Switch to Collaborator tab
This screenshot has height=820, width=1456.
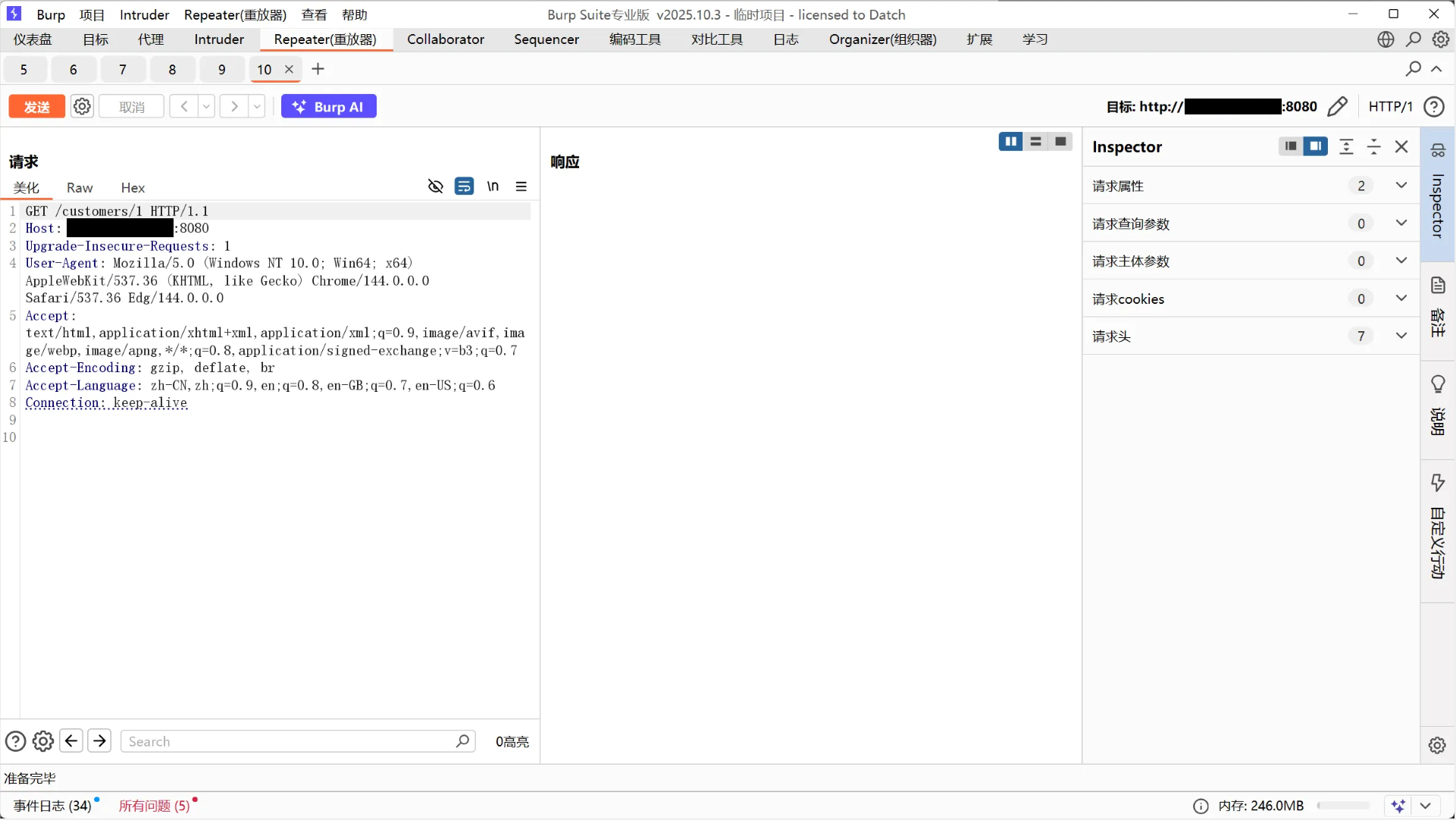pyautogui.click(x=446, y=39)
